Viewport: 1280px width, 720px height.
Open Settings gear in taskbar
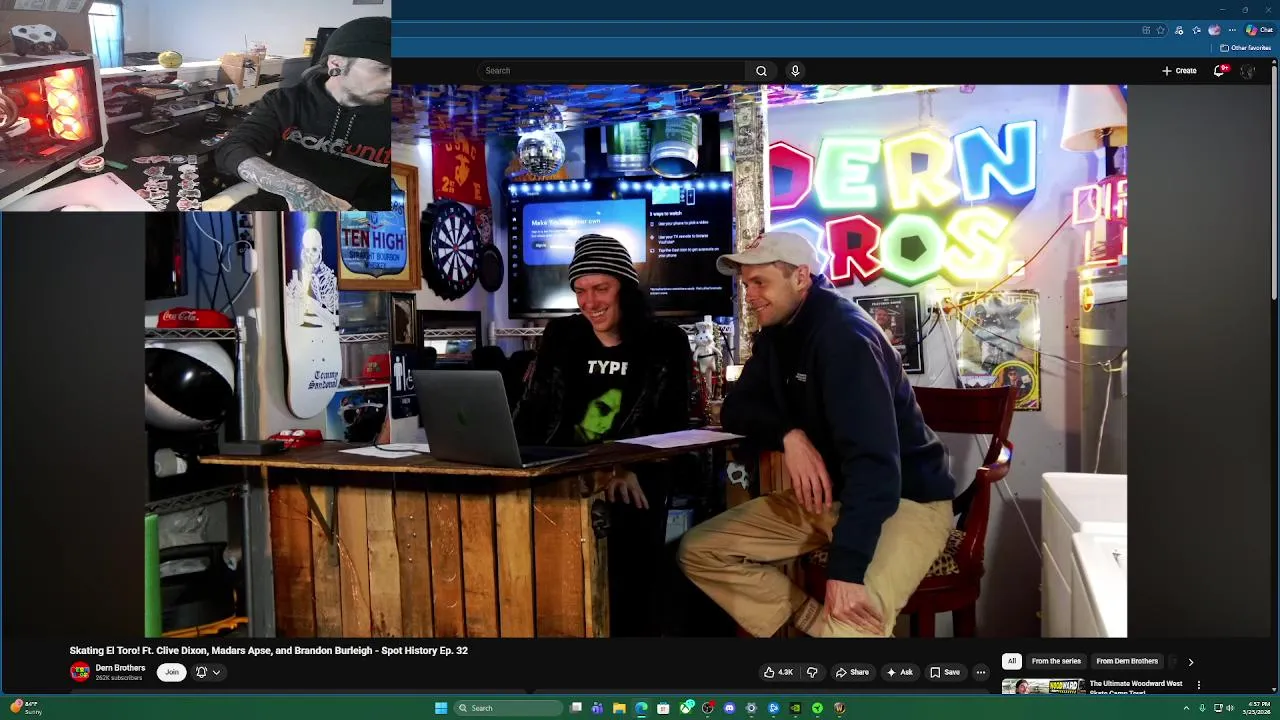tap(751, 708)
